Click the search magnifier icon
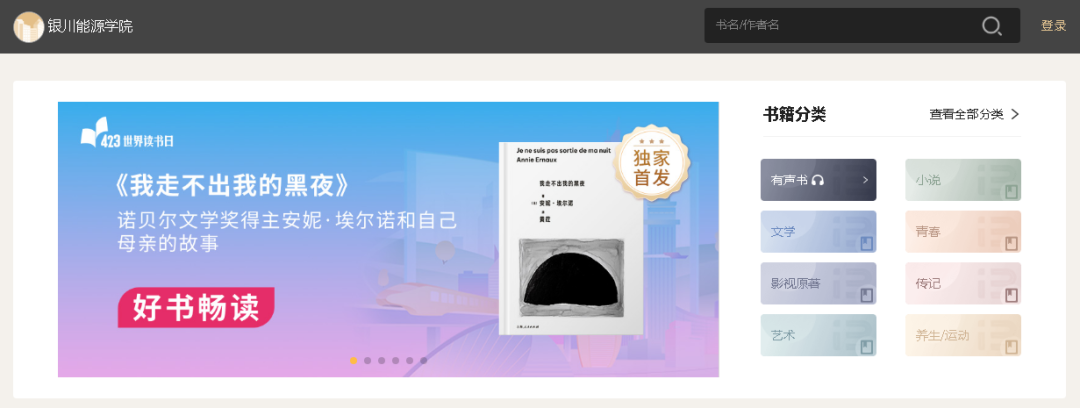This screenshot has height=408, width=1080. pyautogui.click(x=992, y=26)
